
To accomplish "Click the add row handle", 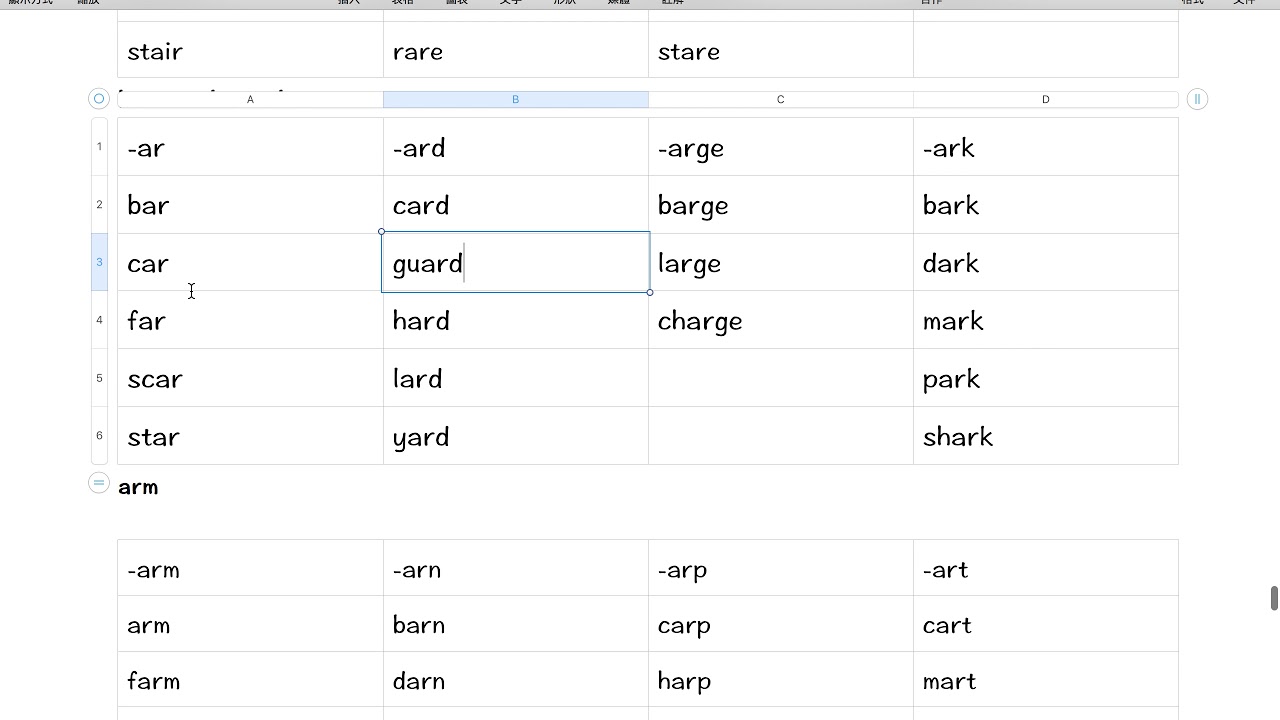I will (x=98, y=483).
